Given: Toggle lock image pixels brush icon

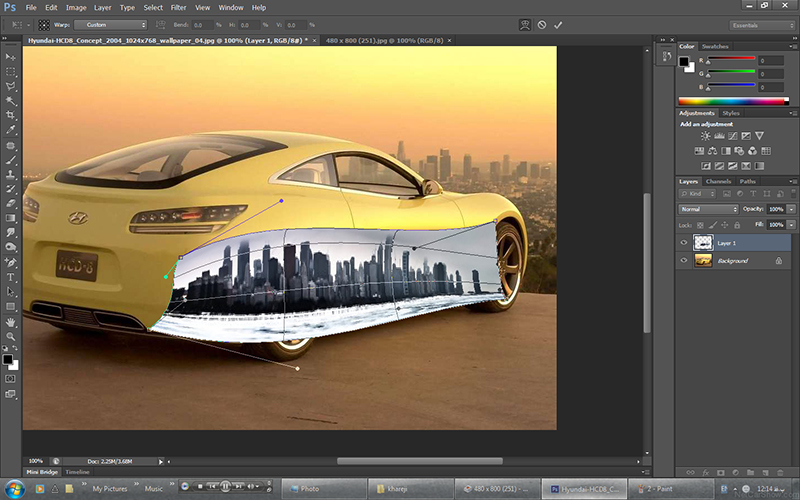Looking at the screenshot, I should tap(712, 225).
